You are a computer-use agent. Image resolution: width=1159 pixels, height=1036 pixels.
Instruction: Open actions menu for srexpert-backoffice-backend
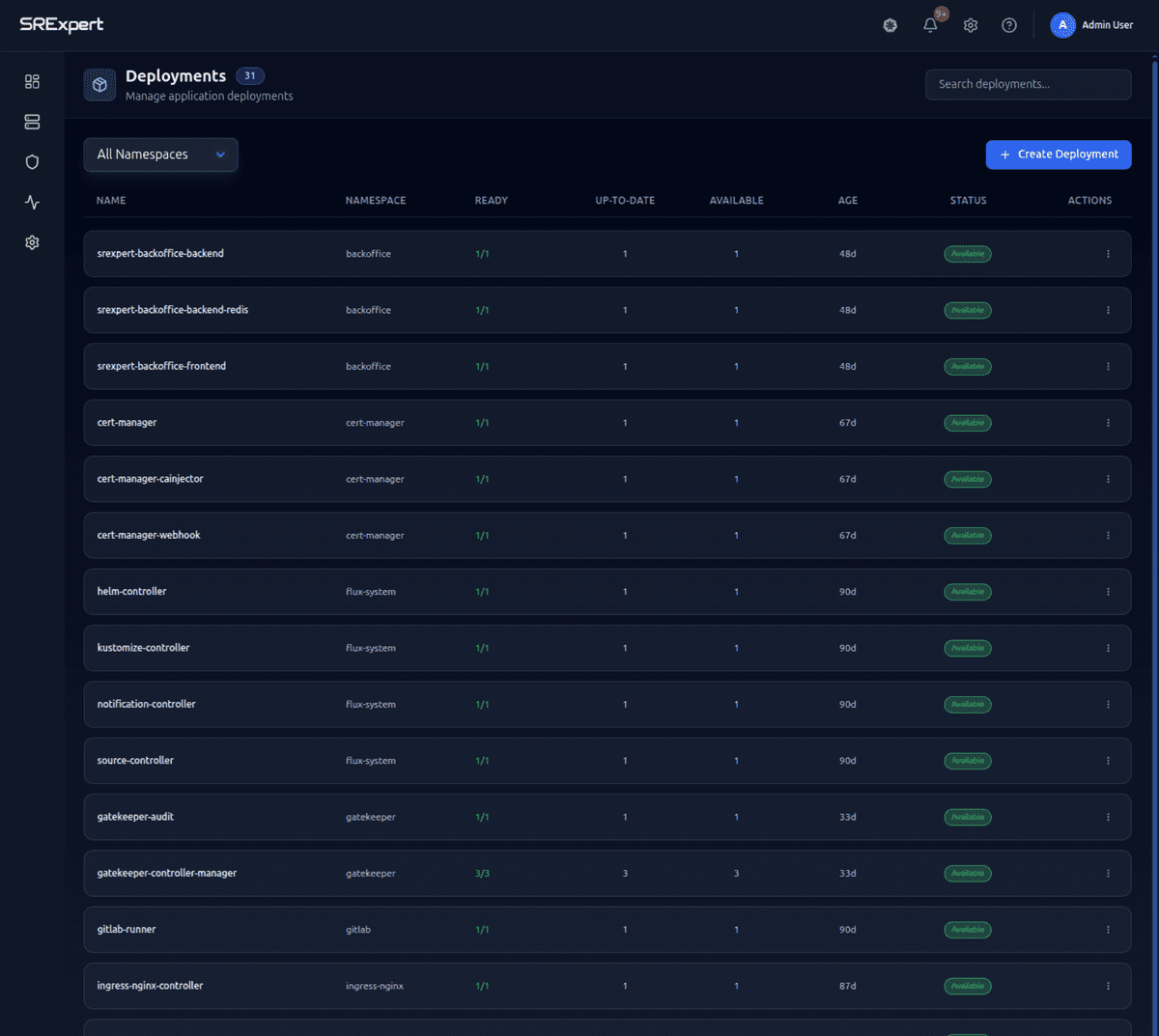[1108, 253]
